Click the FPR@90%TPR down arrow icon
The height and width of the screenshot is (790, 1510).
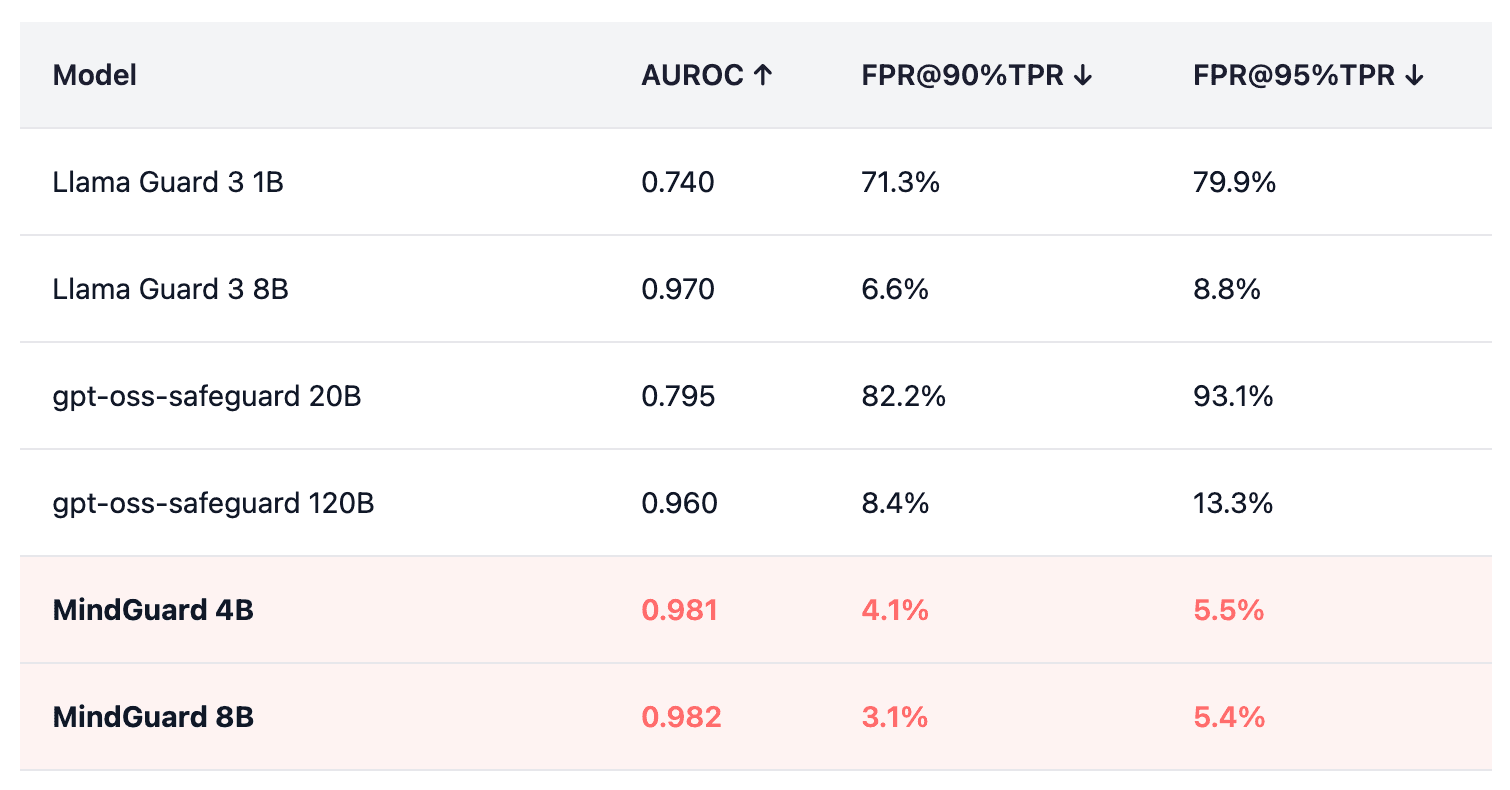1083,75
